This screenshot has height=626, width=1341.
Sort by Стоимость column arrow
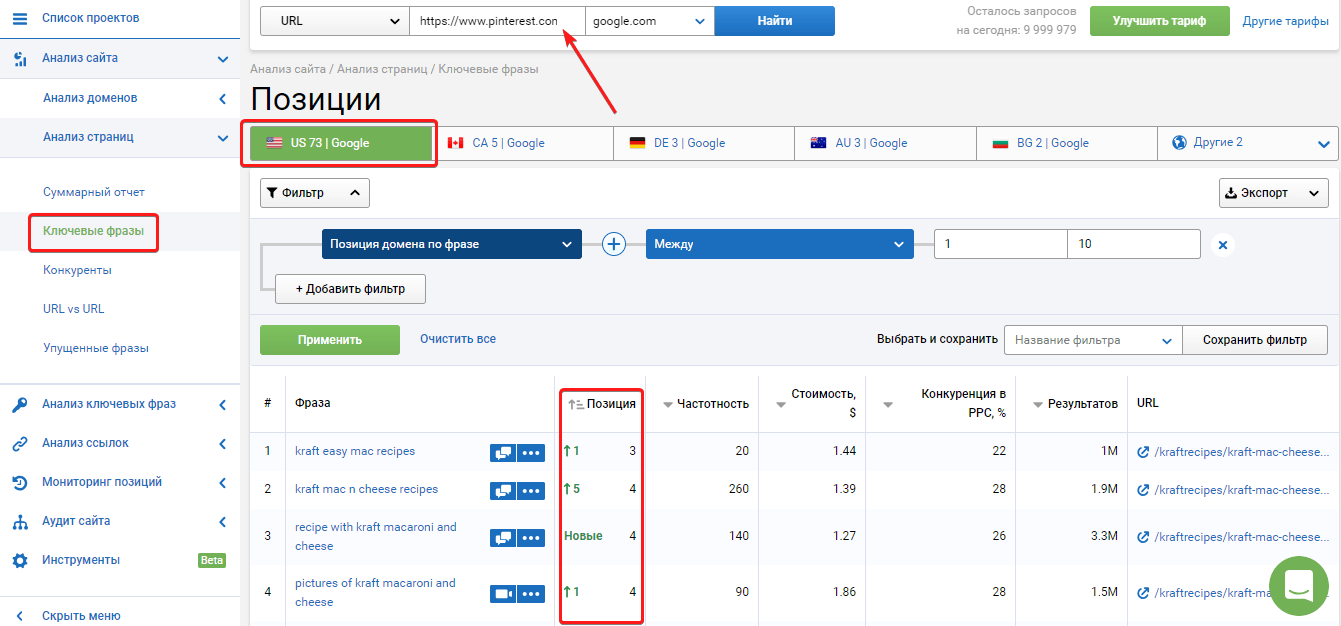coord(781,405)
